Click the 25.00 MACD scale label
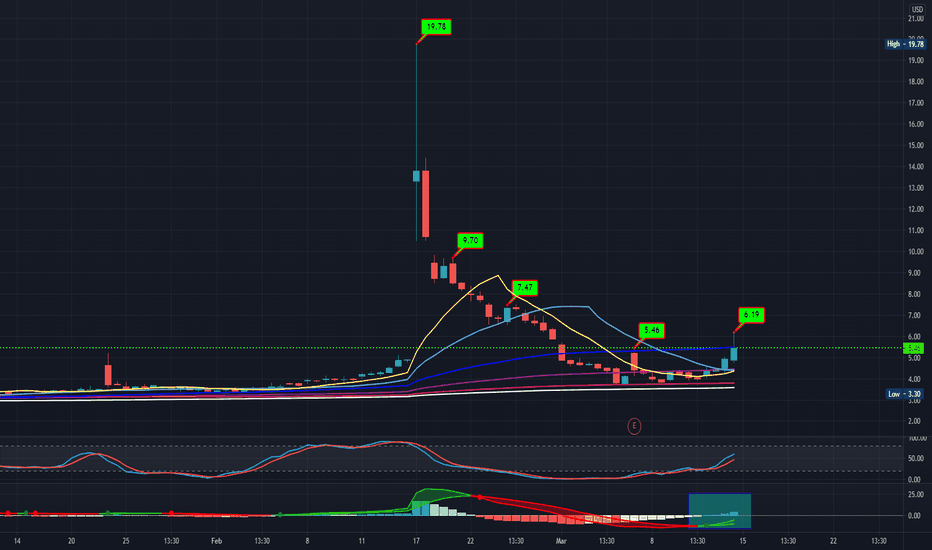 coord(916,495)
